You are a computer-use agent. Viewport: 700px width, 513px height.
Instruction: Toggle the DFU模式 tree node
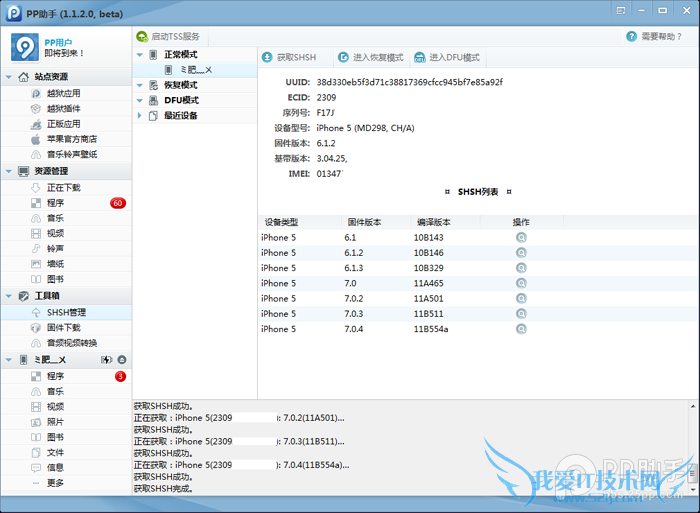coord(139,100)
